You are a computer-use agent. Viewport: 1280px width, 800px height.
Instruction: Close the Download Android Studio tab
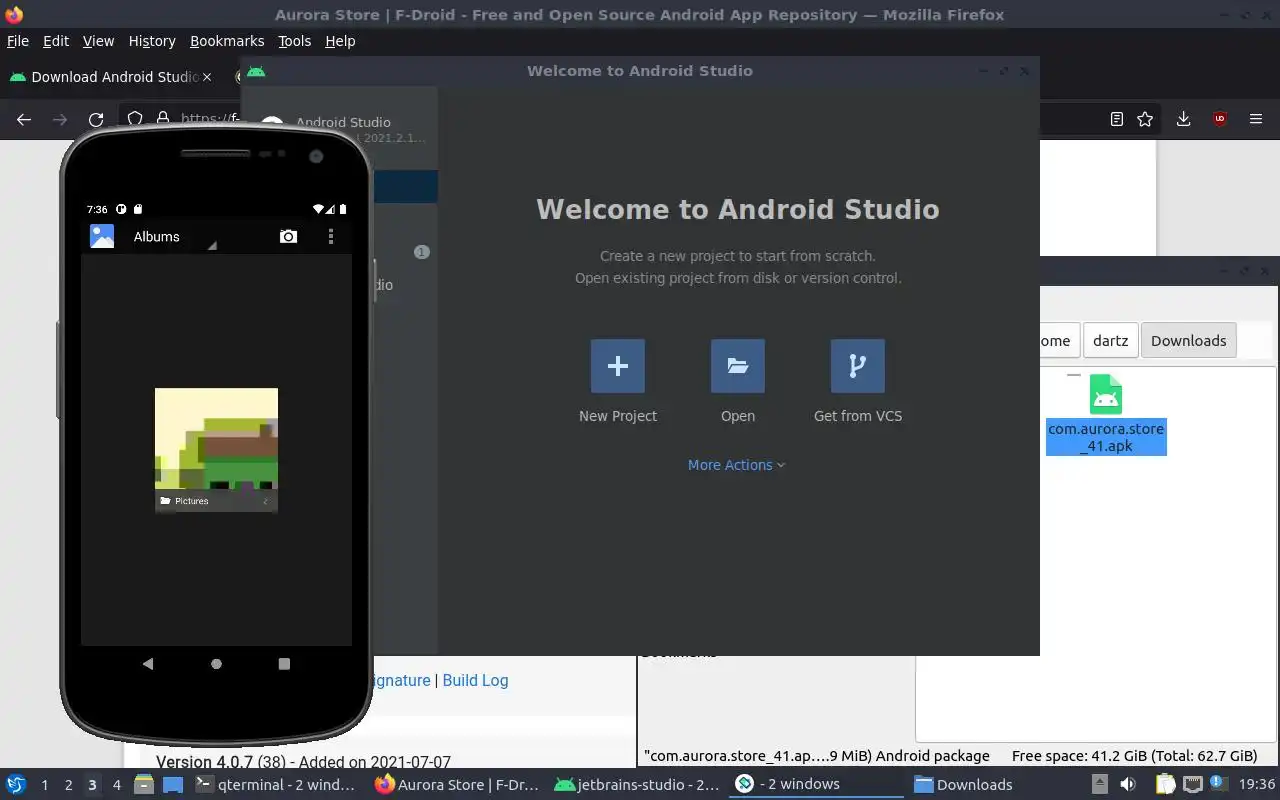click(207, 77)
